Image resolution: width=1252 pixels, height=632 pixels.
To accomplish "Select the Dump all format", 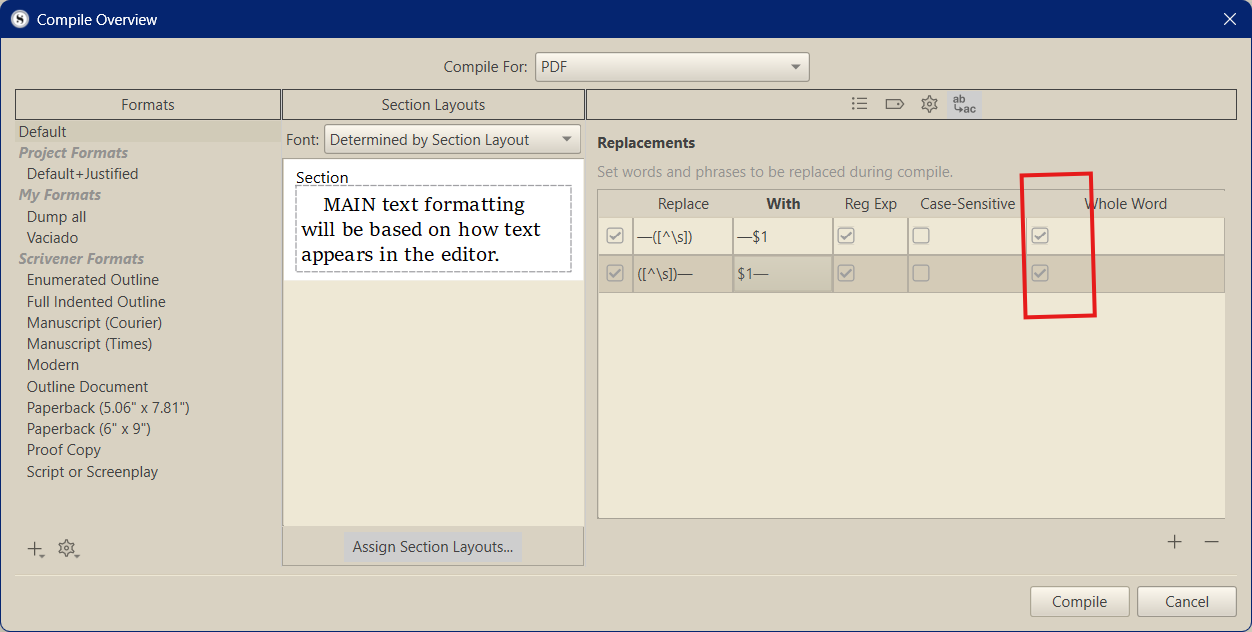I will coord(56,216).
